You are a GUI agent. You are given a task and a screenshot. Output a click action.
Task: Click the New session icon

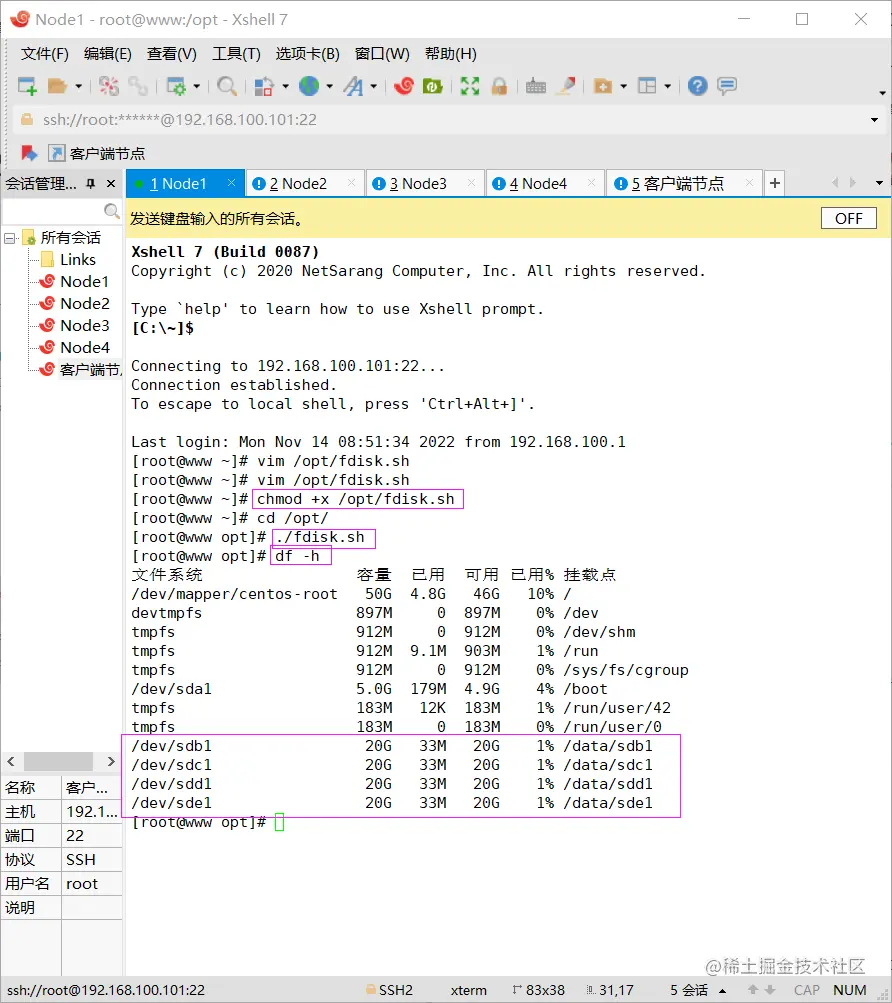[28, 86]
